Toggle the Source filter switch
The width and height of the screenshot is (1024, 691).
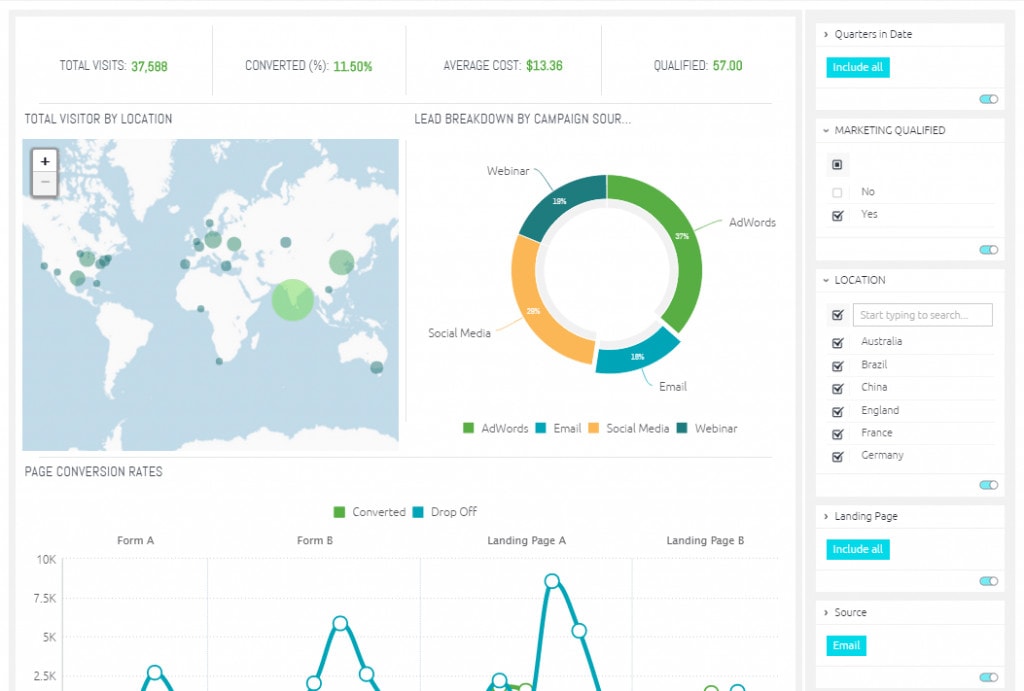[x=989, y=677]
